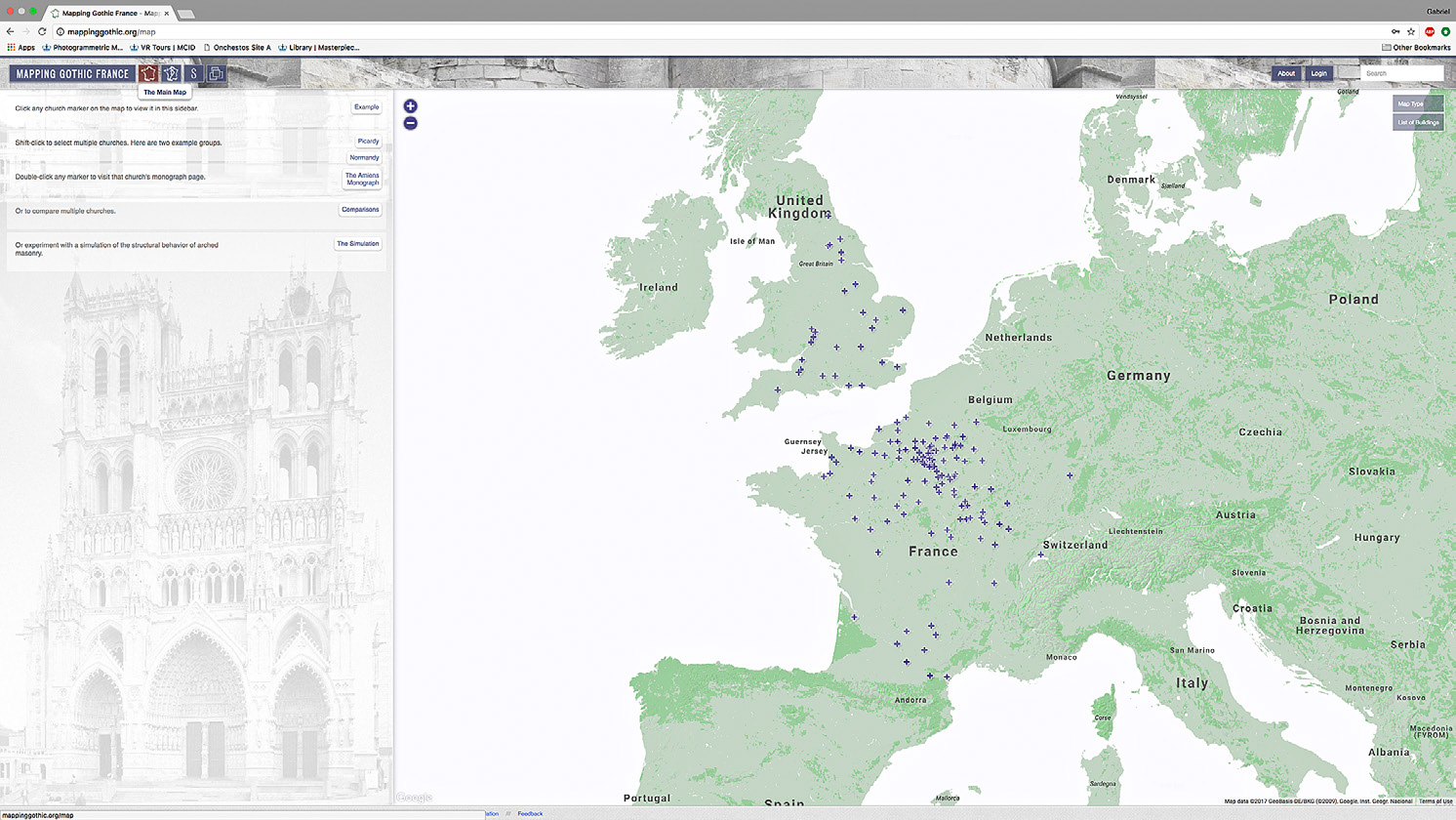Click 'Shift-click to select multiple churches' text

(x=118, y=143)
